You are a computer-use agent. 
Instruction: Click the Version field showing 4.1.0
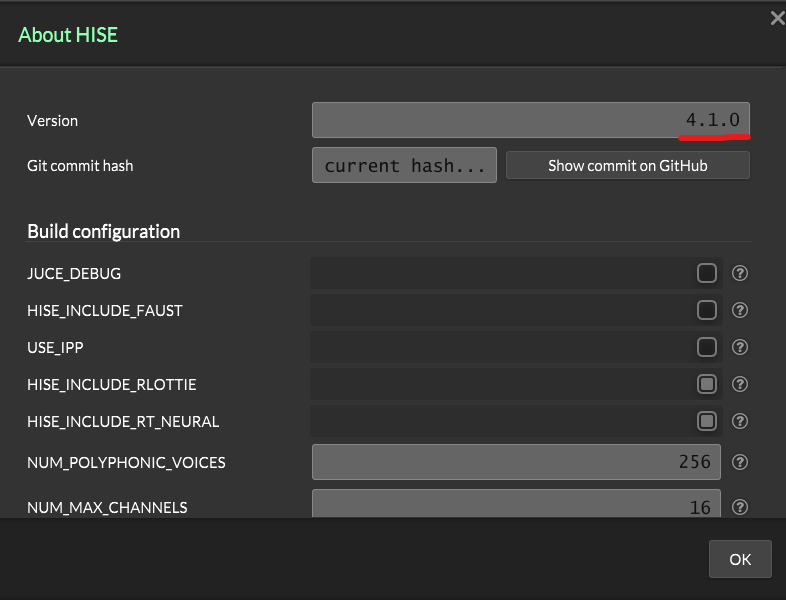pos(530,120)
